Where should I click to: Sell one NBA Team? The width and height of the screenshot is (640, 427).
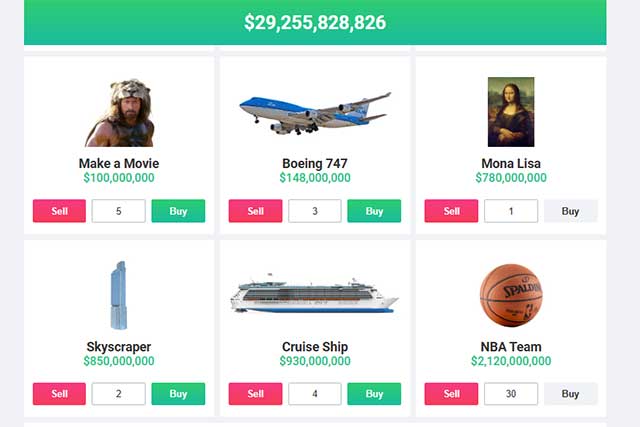point(451,394)
